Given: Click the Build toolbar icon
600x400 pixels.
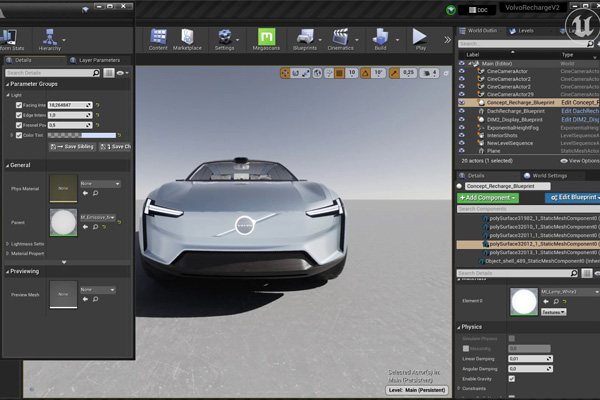Looking at the screenshot, I should pyautogui.click(x=381, y=38).
